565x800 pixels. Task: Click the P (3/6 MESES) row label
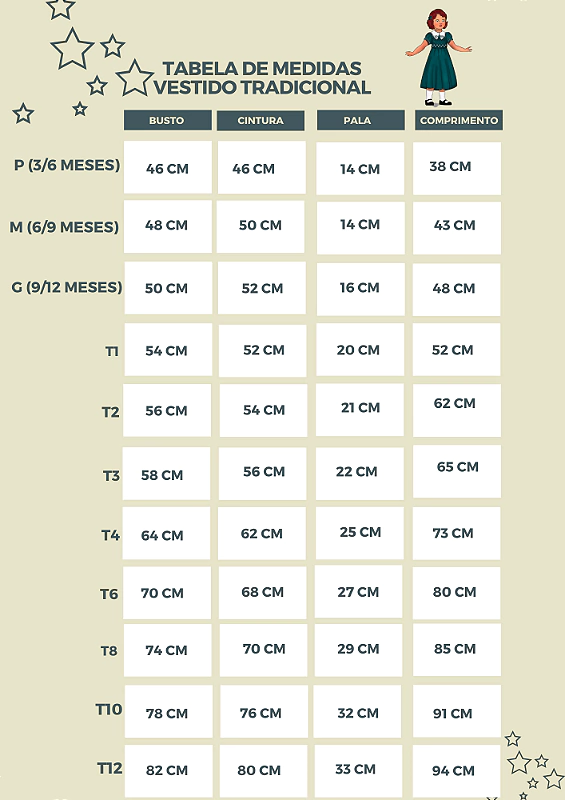(x=67, y=165)
